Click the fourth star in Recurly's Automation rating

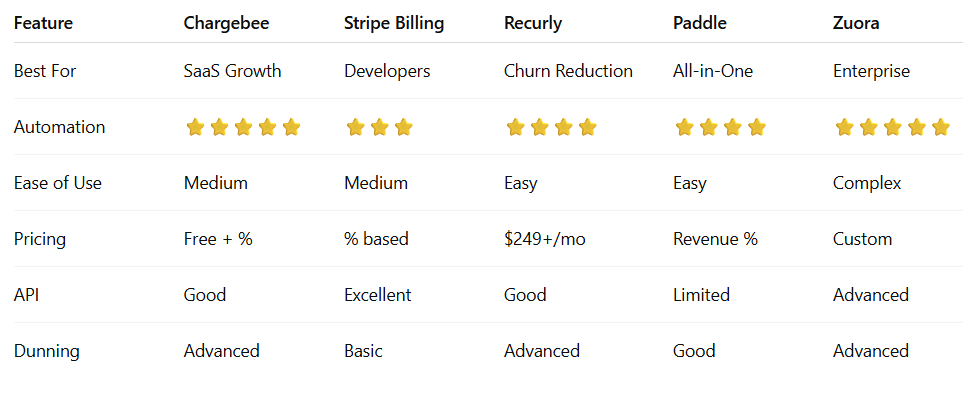click(587, 127)
